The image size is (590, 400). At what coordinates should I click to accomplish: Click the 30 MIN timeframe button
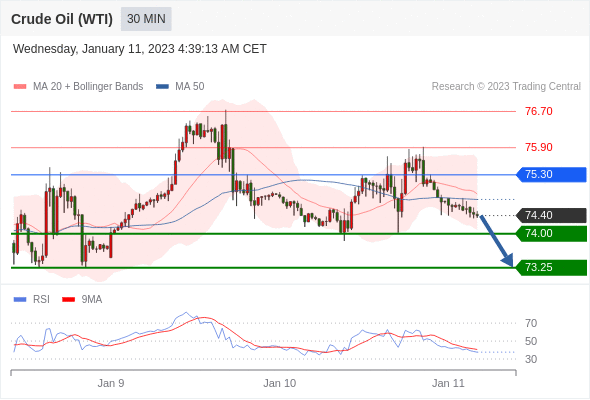(146, 19)
